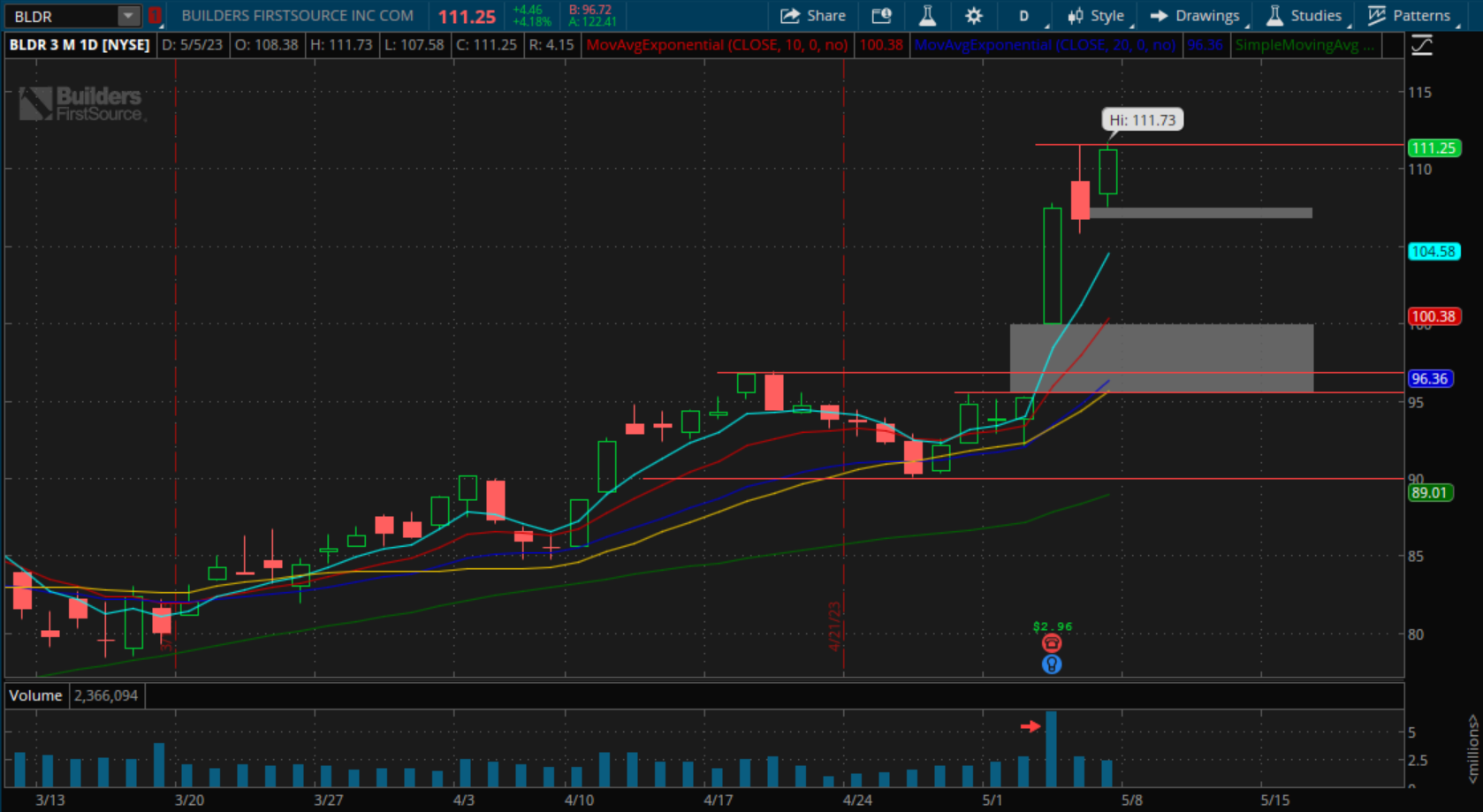Screen dimensions: 1483x812
Task: Click the 4/21/23 vertical date marker label
Action: [834, 626]
